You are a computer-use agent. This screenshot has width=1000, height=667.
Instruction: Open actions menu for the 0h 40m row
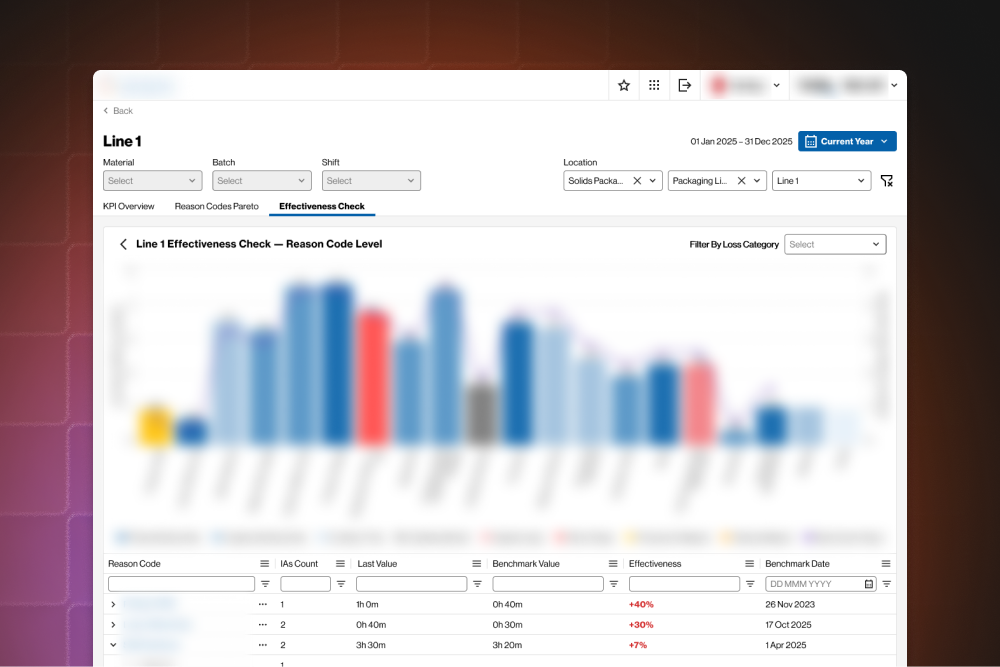(x=263, y=625)
